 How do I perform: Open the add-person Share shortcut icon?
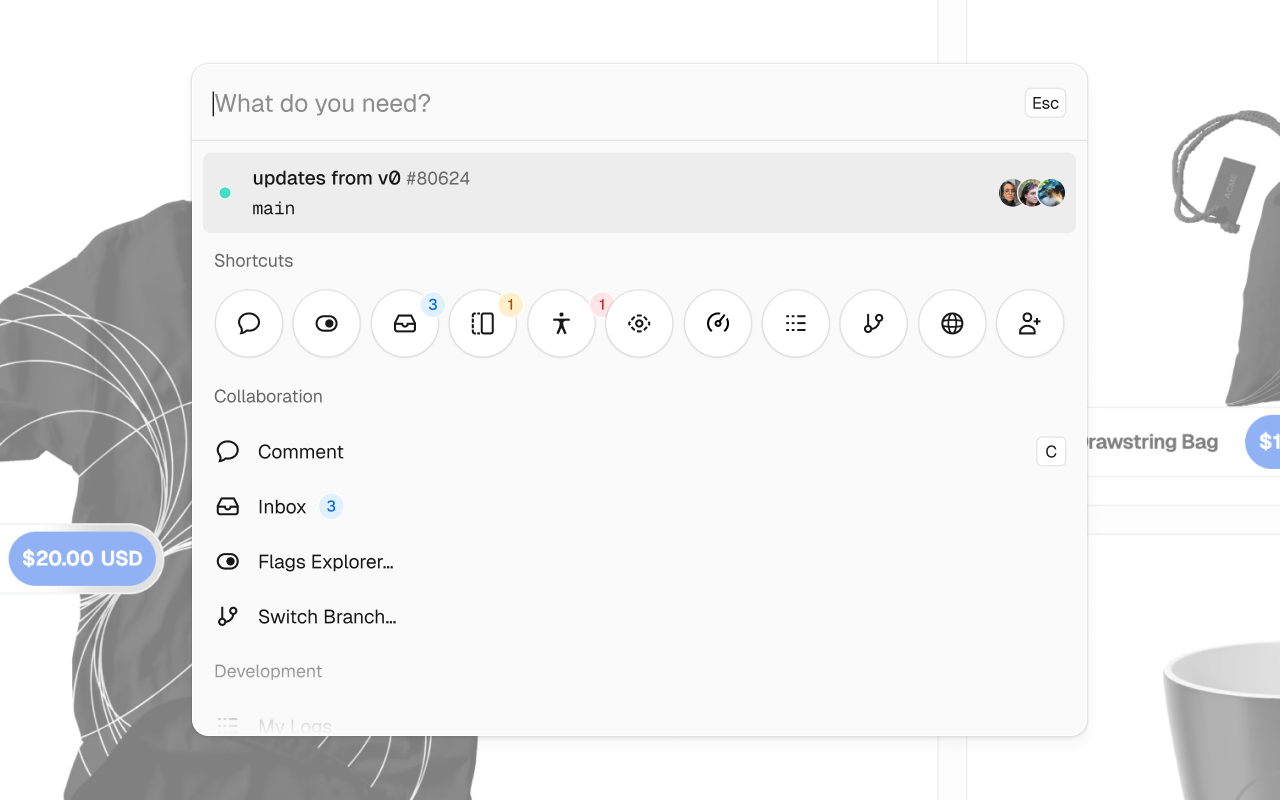click(x=1030, y=323)
